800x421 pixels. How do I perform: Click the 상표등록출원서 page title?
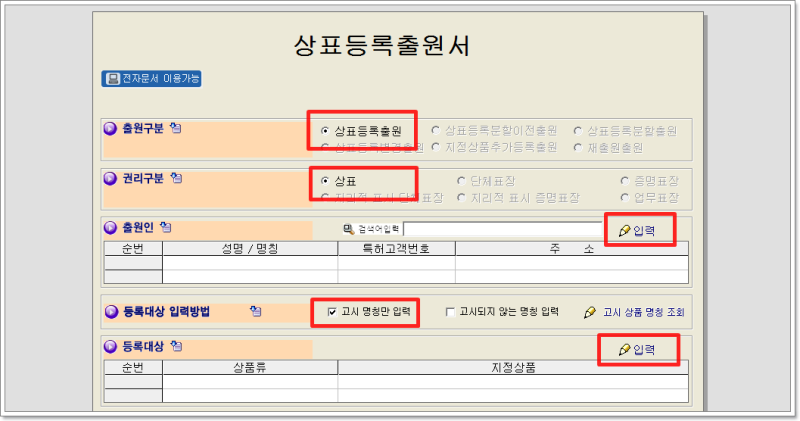[382, 45]
